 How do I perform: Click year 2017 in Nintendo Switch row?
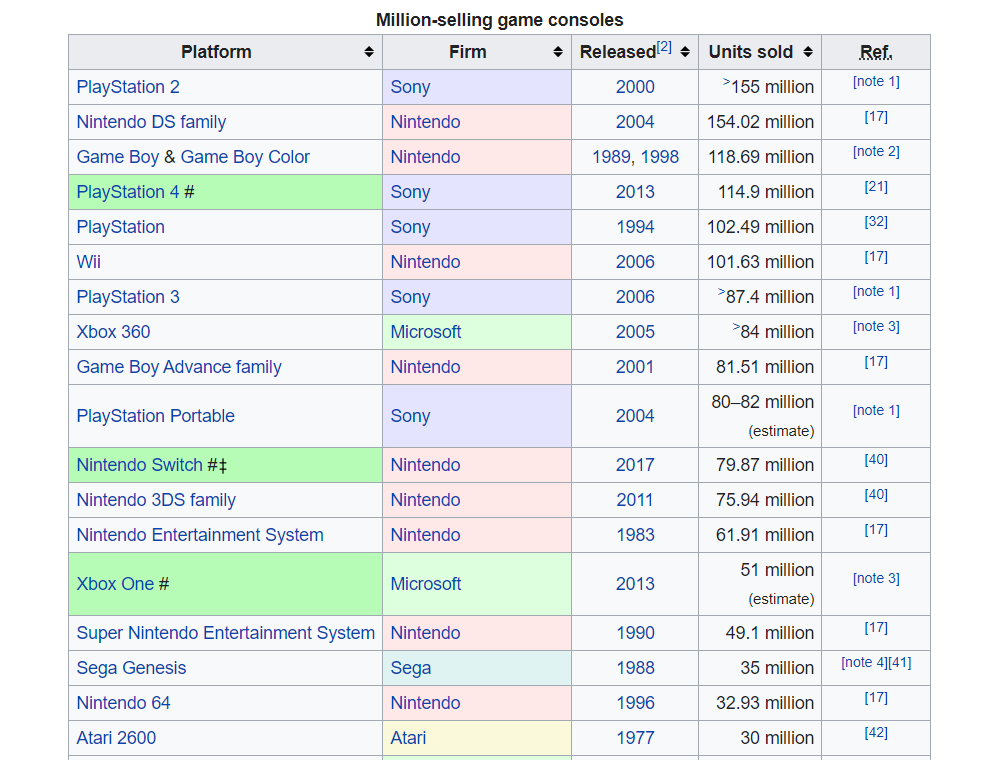point(634,465)
